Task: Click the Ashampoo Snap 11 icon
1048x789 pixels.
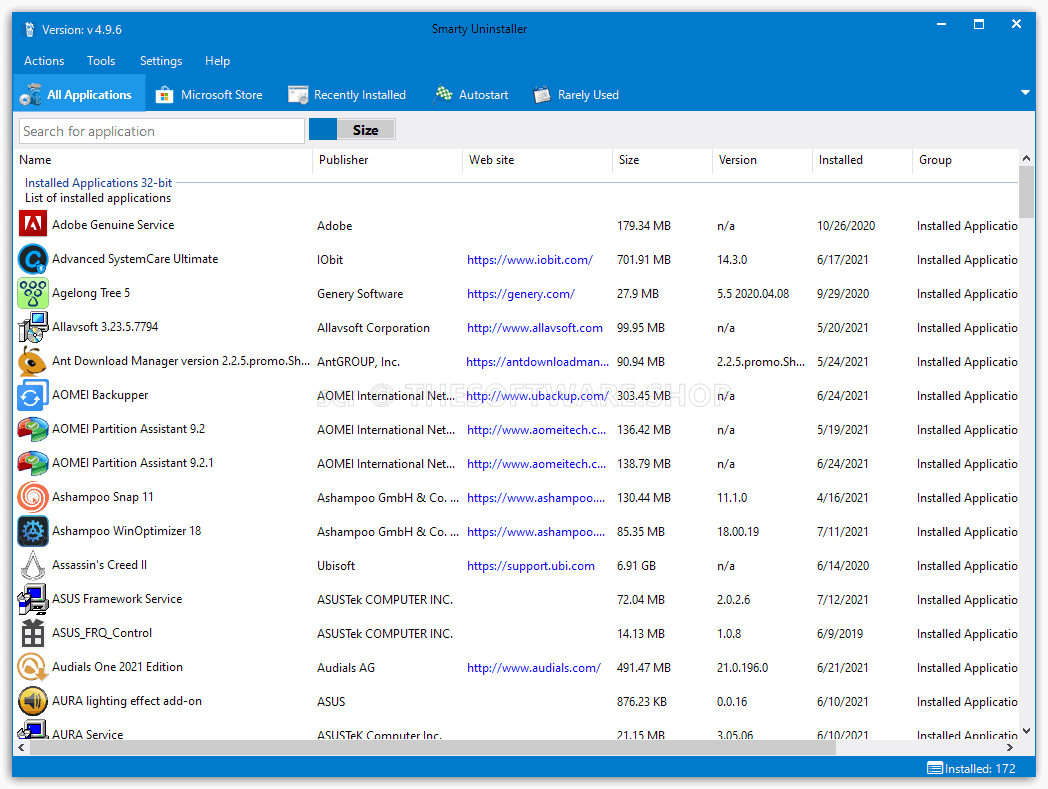Action: click(33, 497)
